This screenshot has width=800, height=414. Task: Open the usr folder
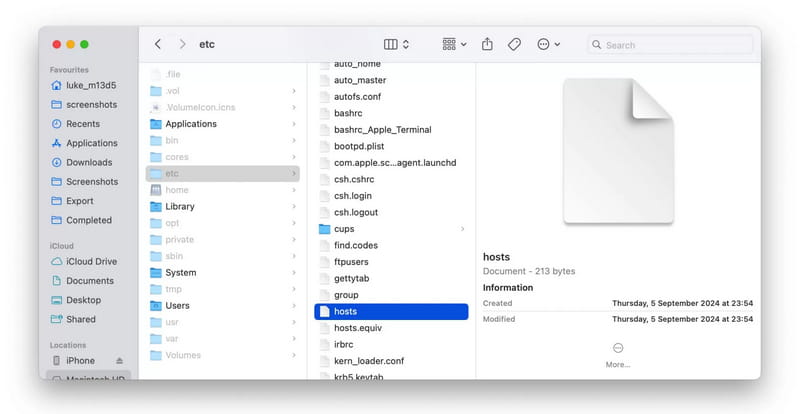(222, 322)
